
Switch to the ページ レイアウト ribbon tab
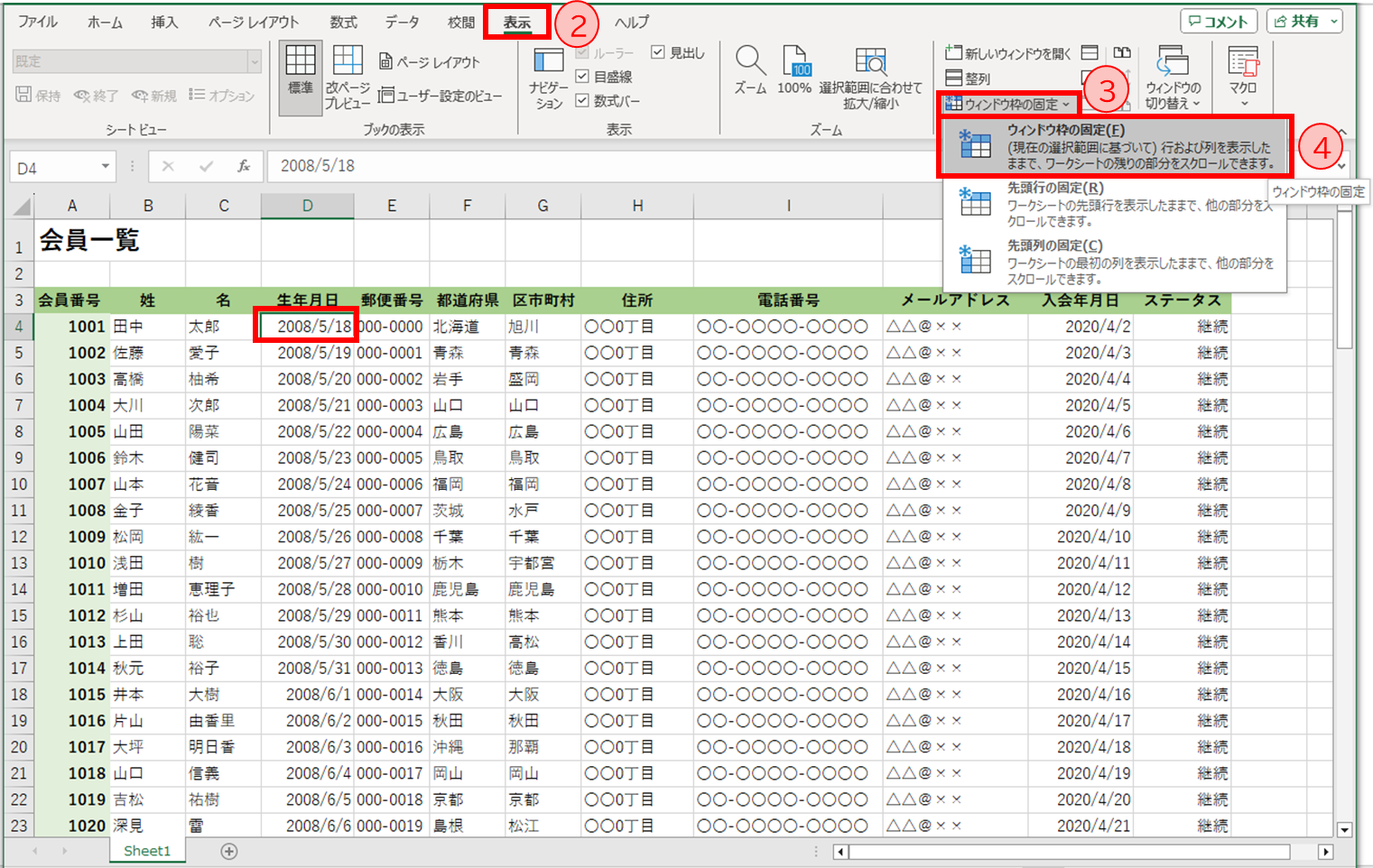[x=254, y=22]
